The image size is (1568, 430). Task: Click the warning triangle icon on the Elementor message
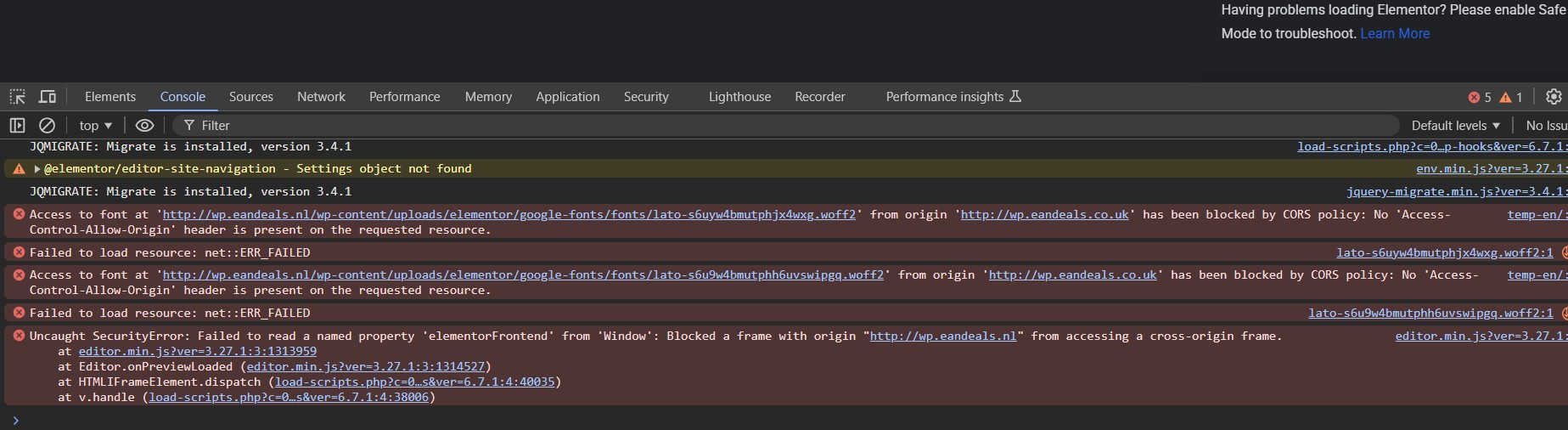pyautogui.click(x=19, y=169)
